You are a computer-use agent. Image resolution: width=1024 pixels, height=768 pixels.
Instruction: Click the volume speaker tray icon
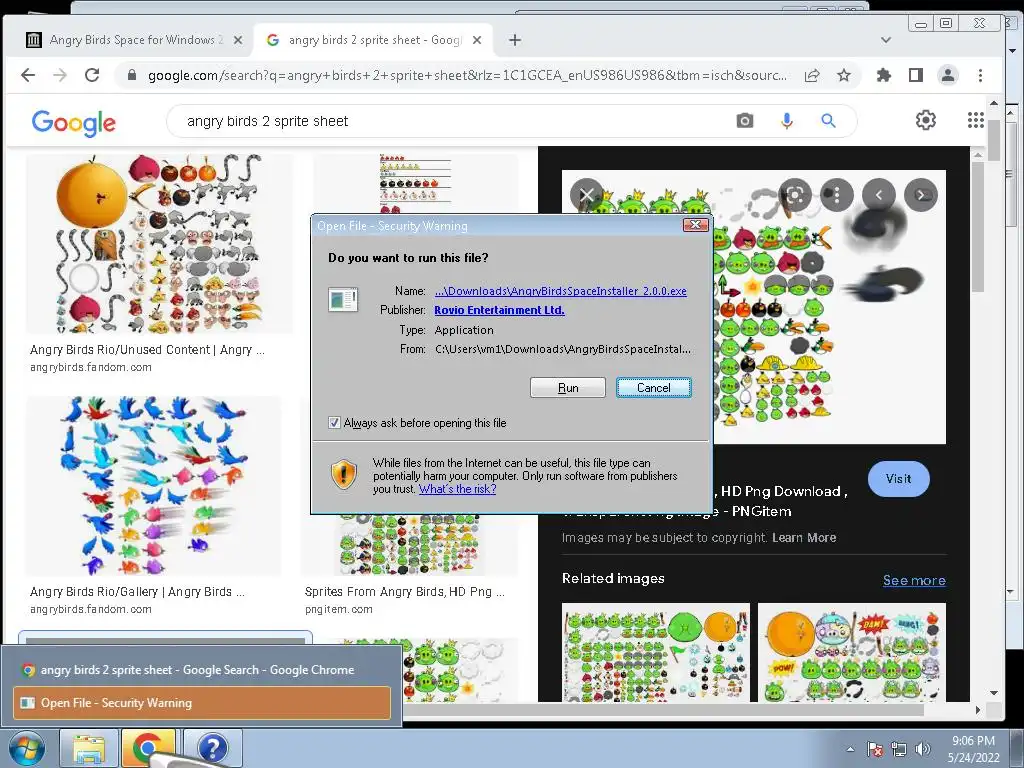click(922, 749)
